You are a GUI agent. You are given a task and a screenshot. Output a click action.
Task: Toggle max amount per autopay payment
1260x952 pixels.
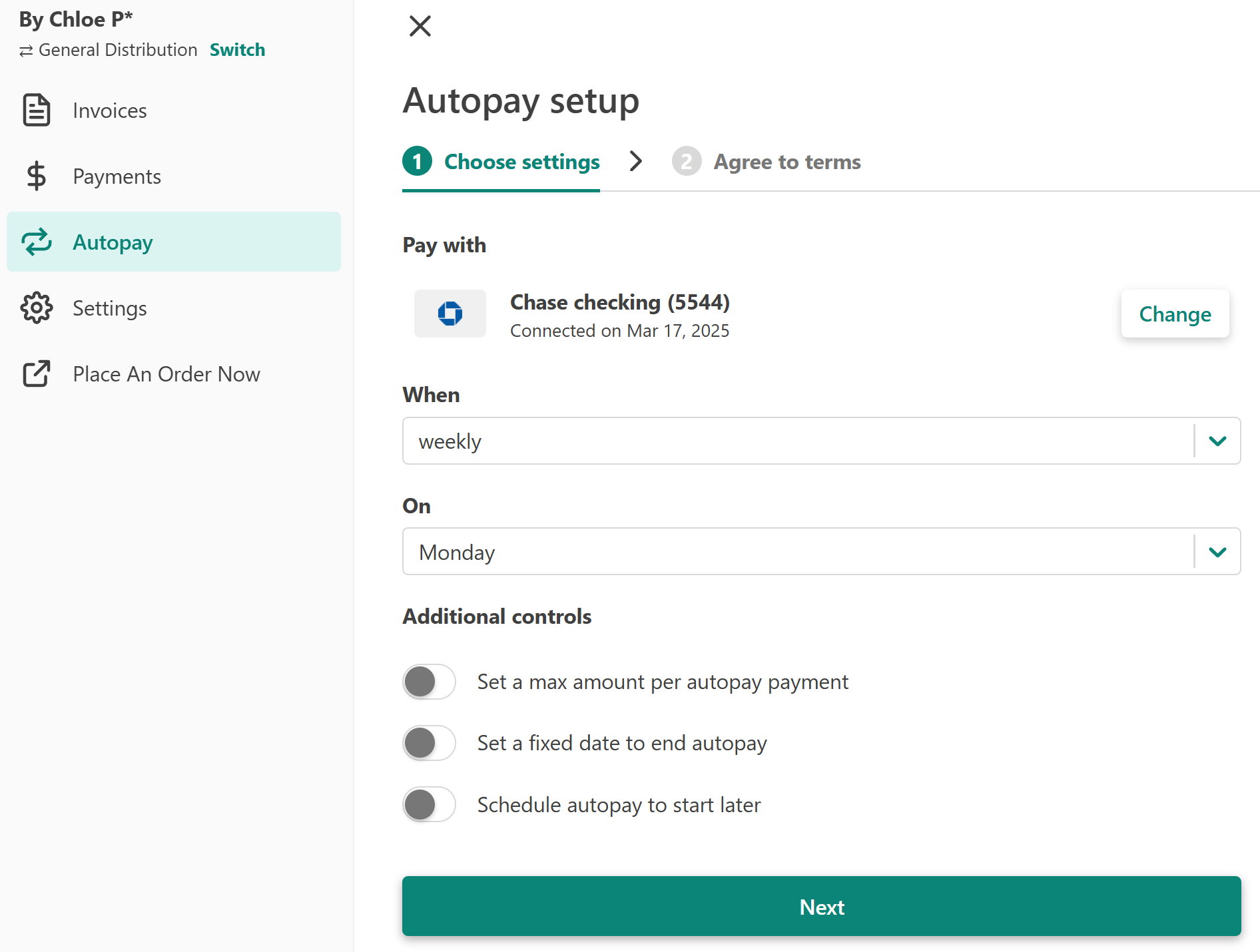click(x=429, y=682)
